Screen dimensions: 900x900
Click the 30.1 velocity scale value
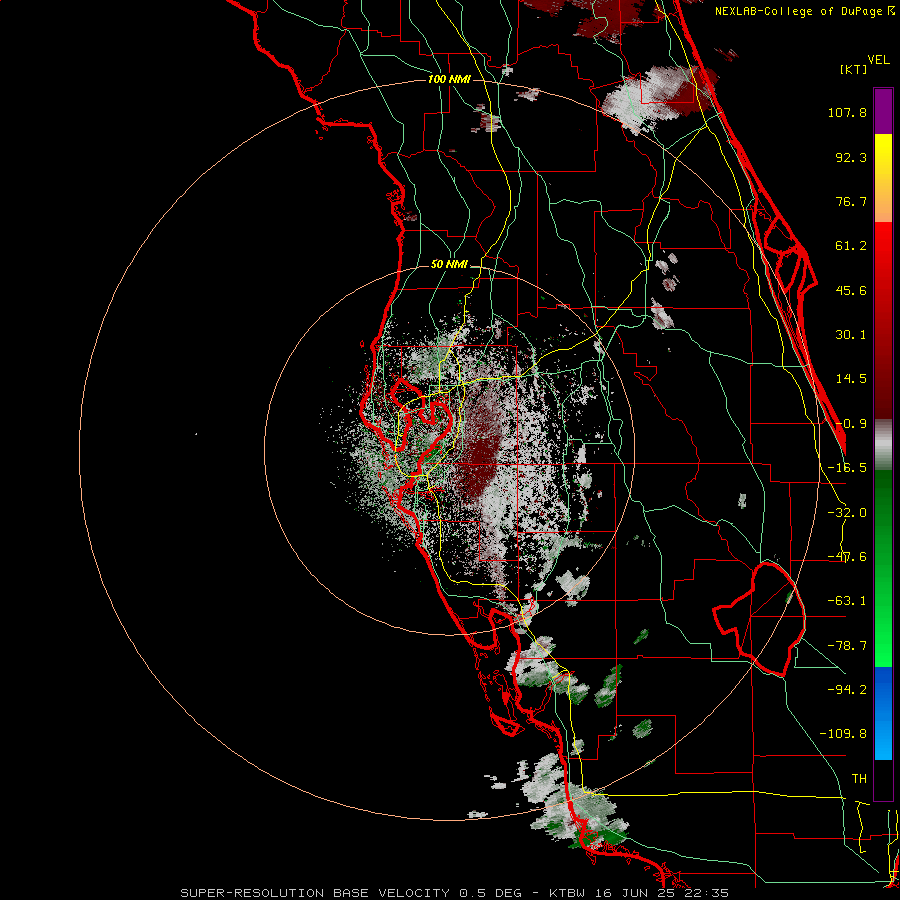(x=851, y=335)
